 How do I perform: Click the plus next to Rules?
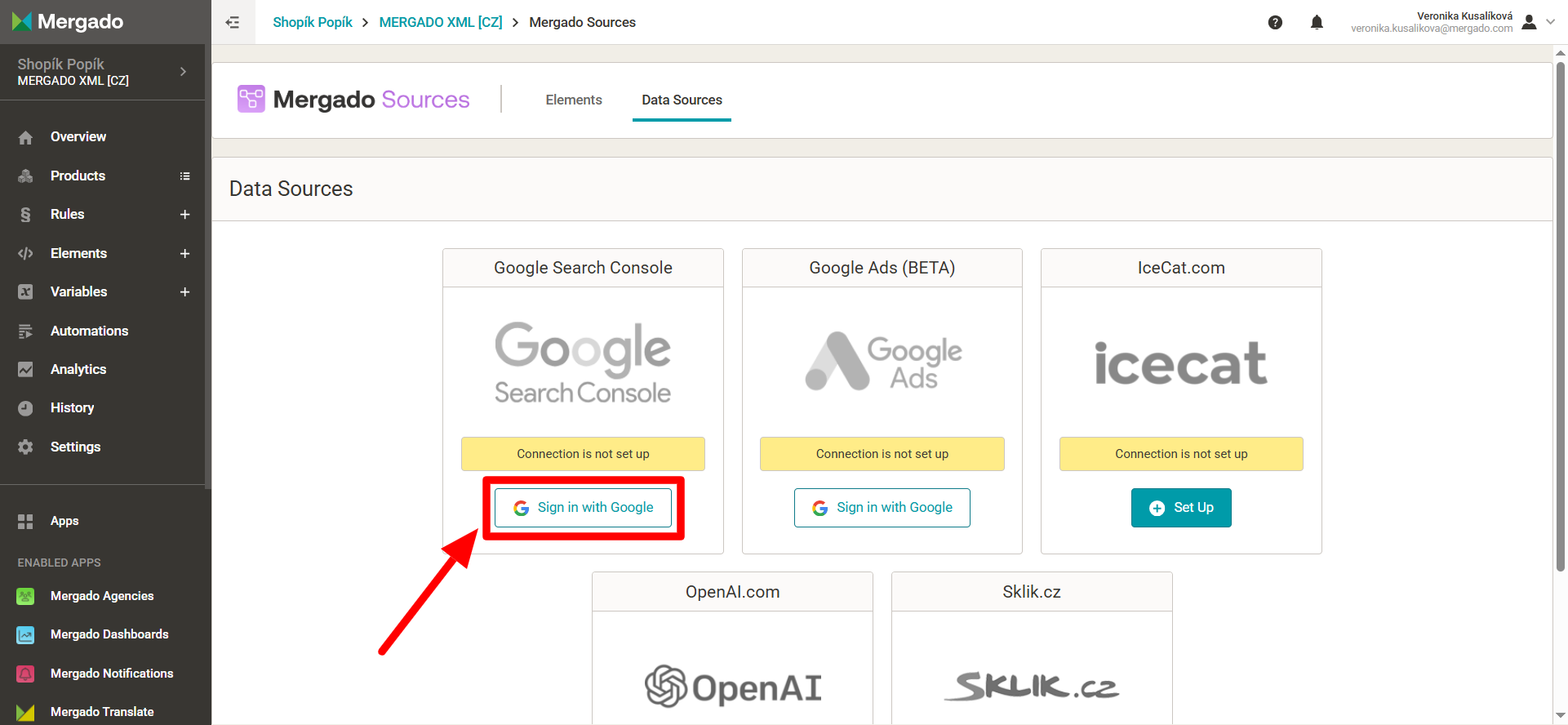[184, 214]
